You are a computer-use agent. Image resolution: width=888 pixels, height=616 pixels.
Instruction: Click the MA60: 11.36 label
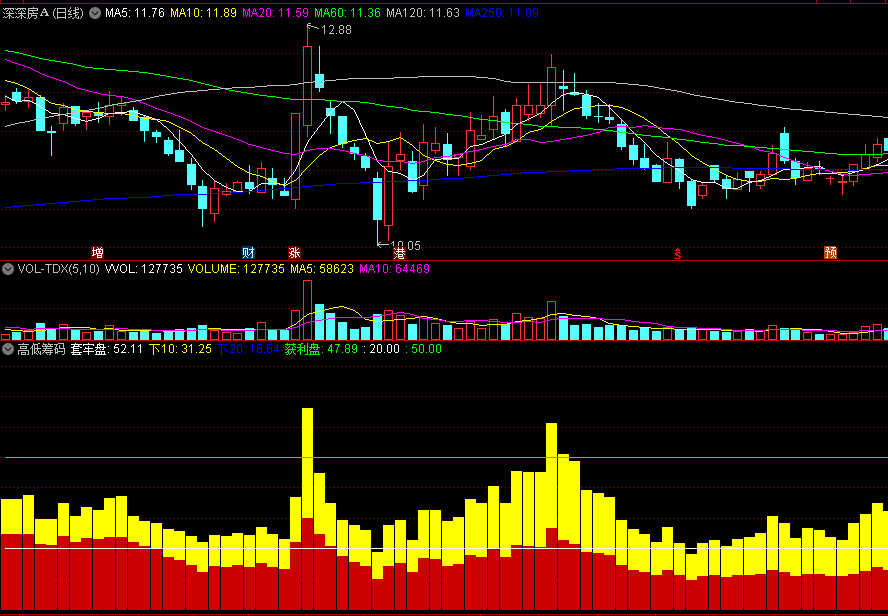tap(348, 13)
